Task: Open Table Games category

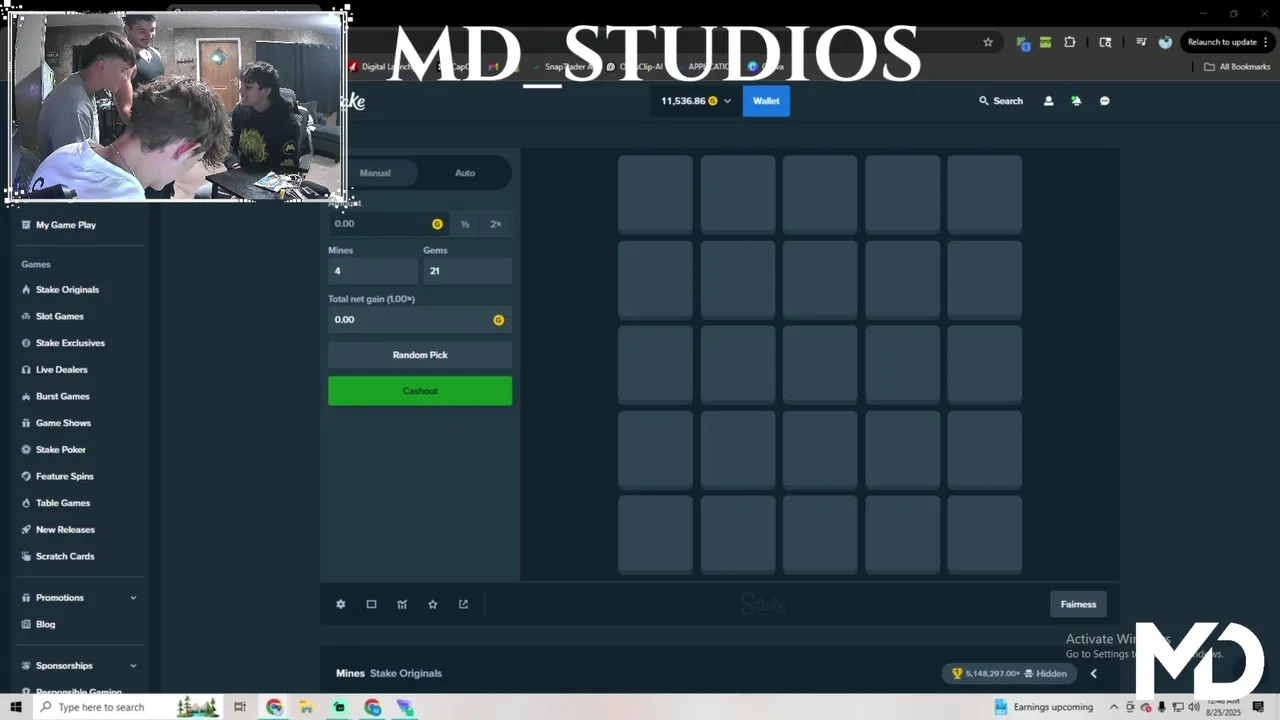Action: click(x=63, y=503)
